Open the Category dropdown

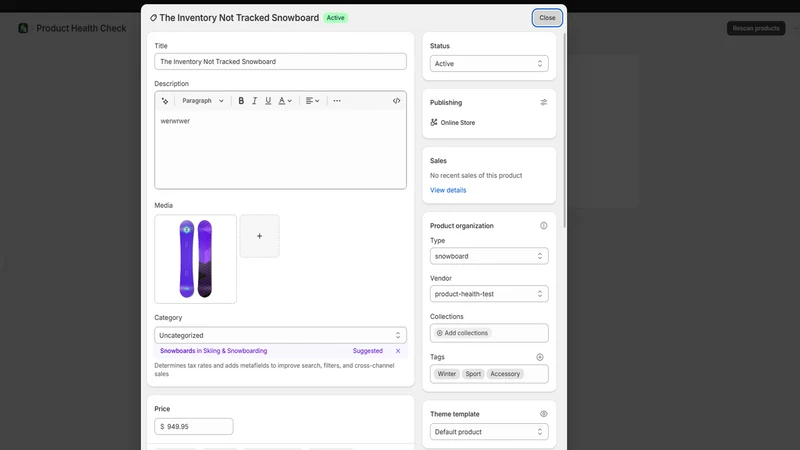coord(280,335)
